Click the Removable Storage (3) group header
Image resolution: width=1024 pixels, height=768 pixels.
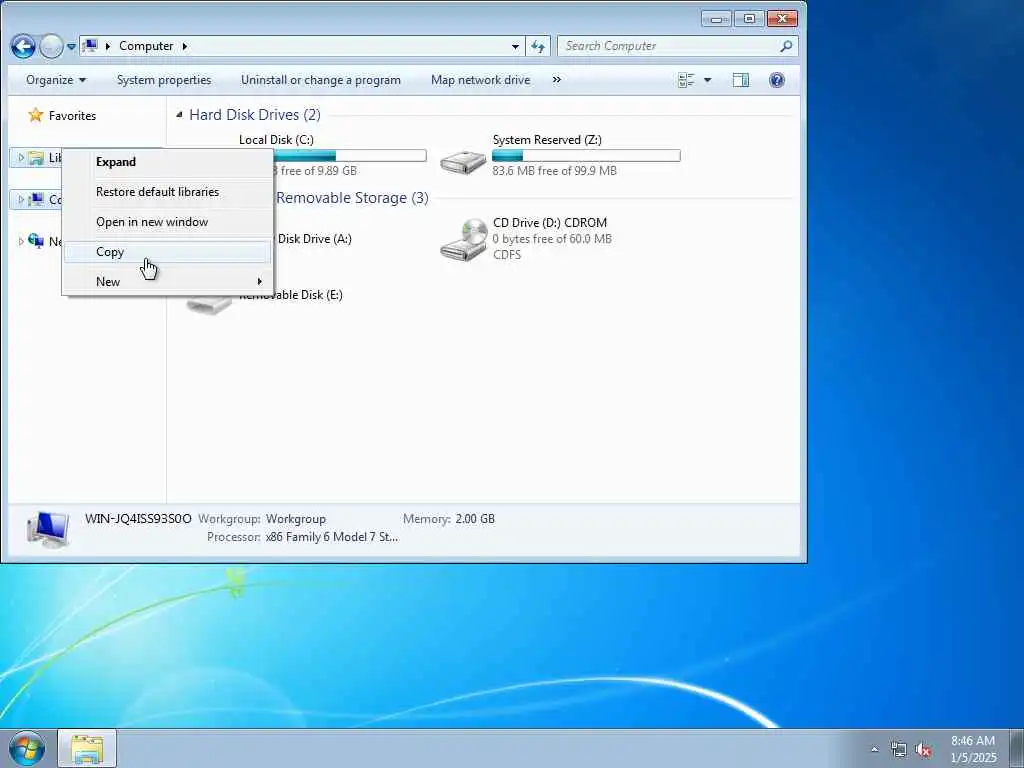[x=352, y=198]
